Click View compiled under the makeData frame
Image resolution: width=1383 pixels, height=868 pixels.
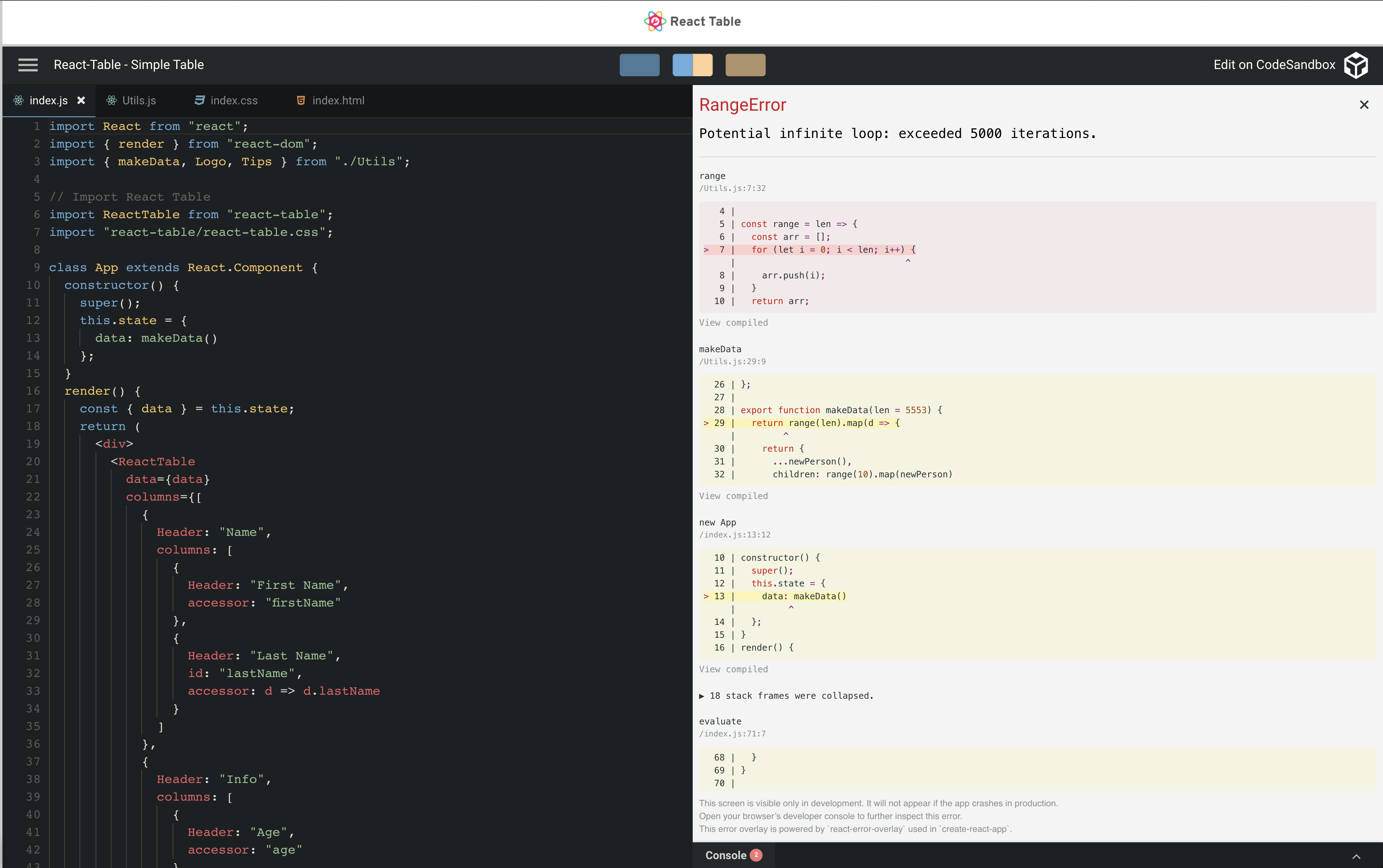point(733,495)
